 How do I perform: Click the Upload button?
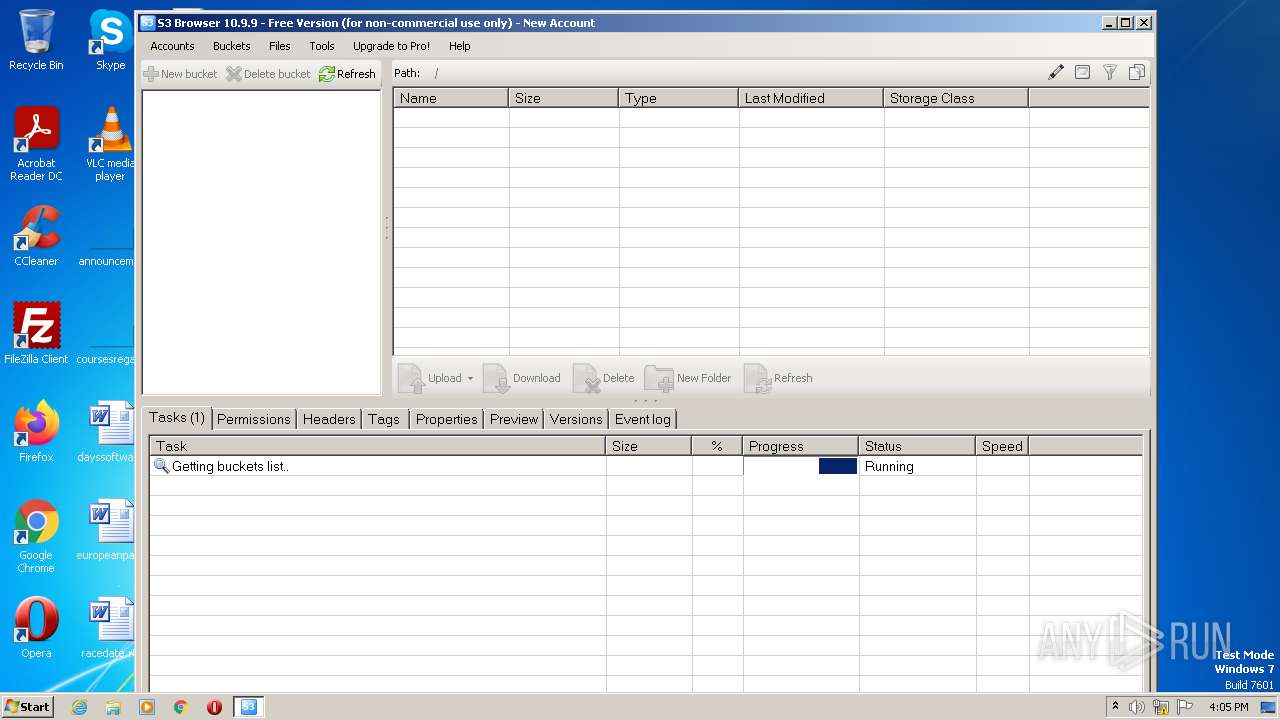click(430, 378)
